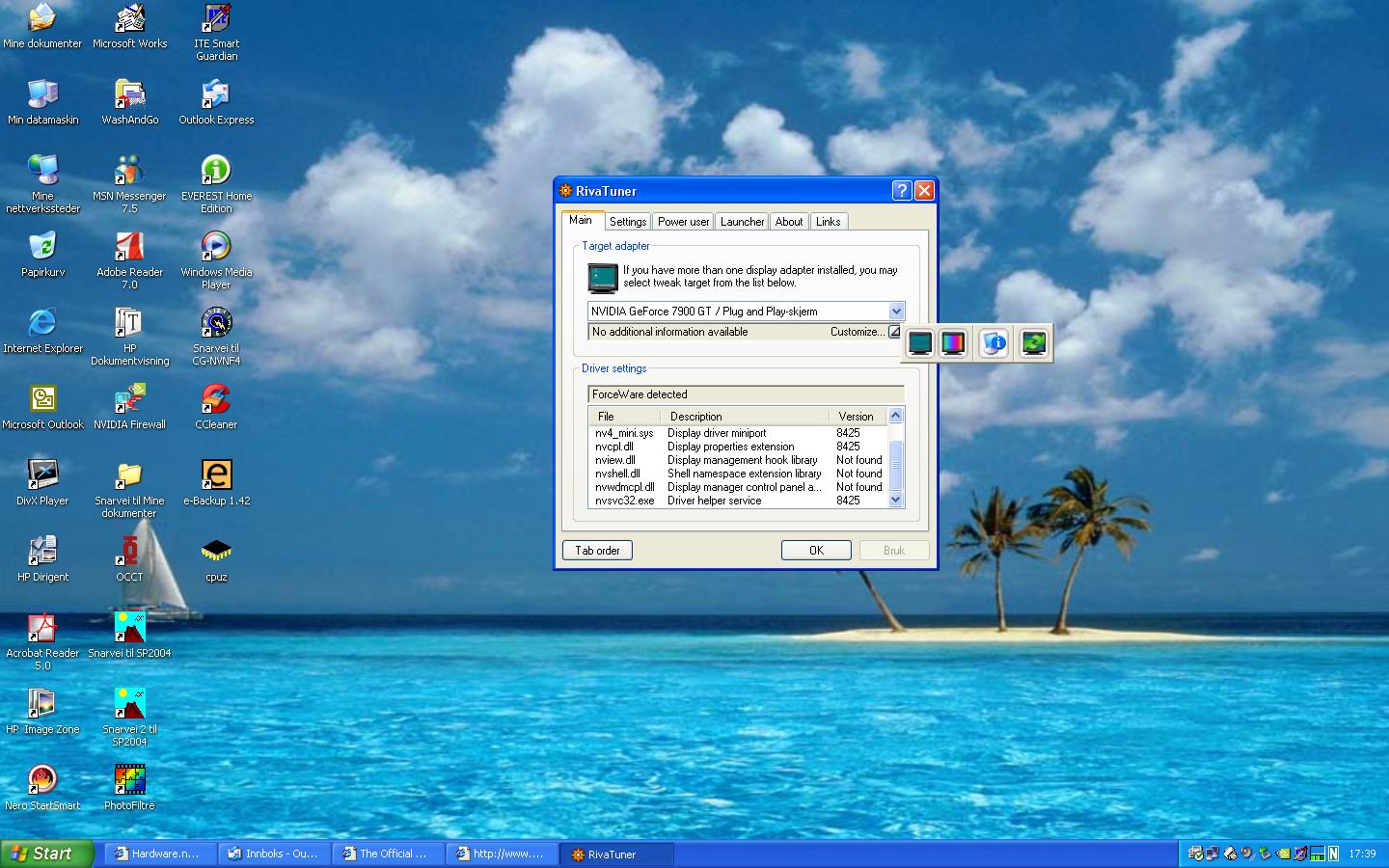This screenshot has height=868, width=1389.
Task: Select the nvwdmcpl.dll row
Action: pos(738,487)
